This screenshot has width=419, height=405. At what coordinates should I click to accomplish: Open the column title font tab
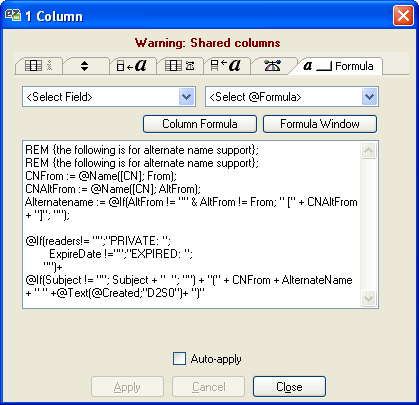226,66
